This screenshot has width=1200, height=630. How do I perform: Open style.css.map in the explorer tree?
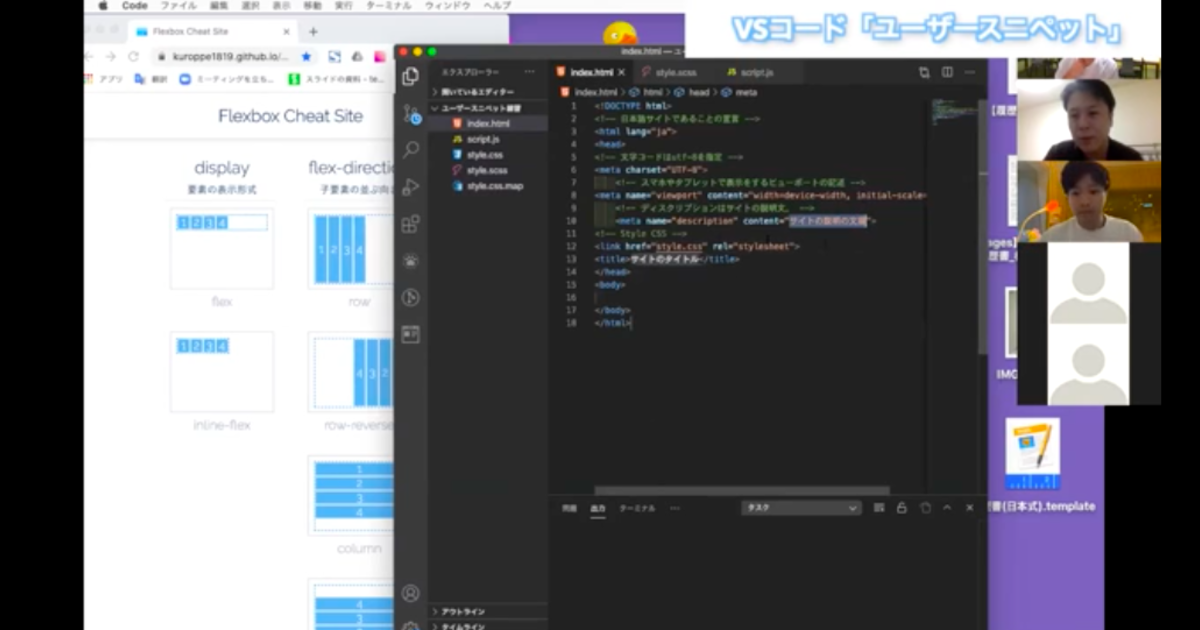tap(489, 186)
